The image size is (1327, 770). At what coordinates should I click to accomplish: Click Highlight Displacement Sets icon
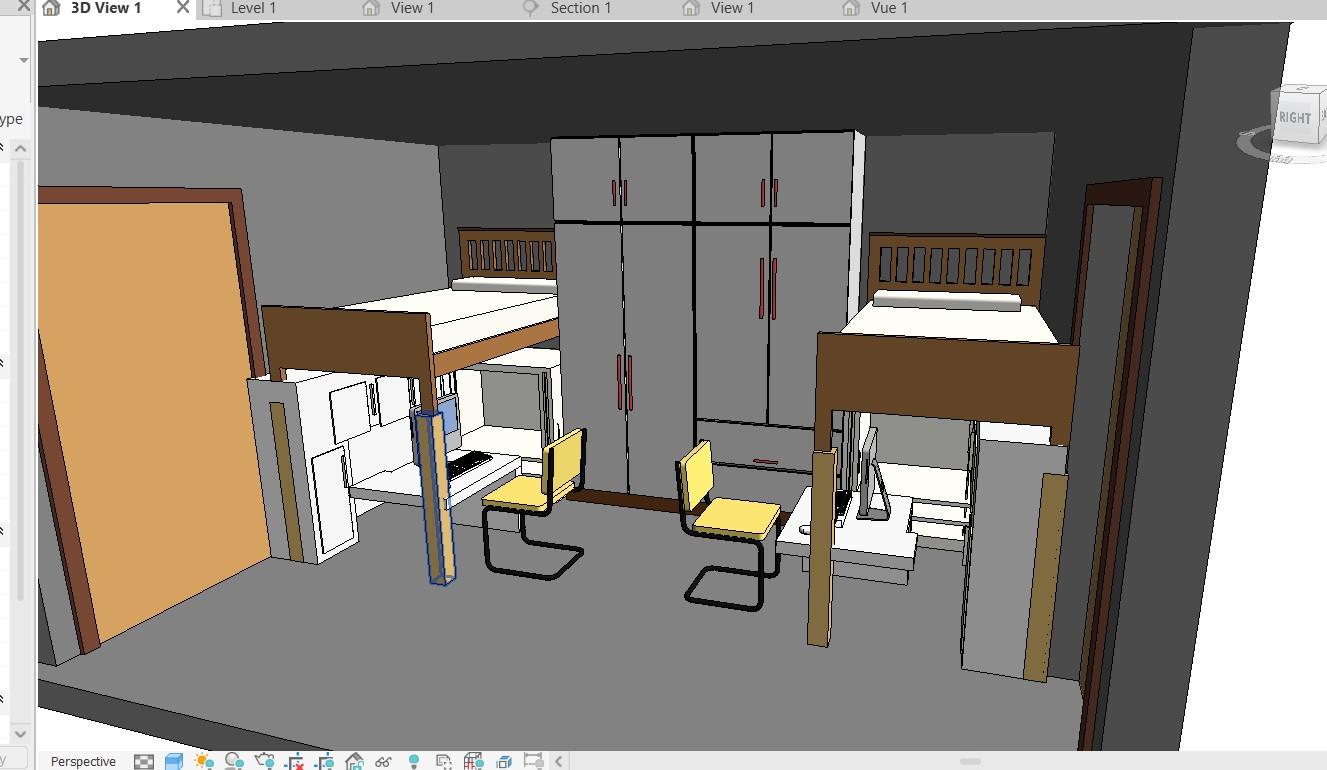pyautogui.click(x=504, y=762)
